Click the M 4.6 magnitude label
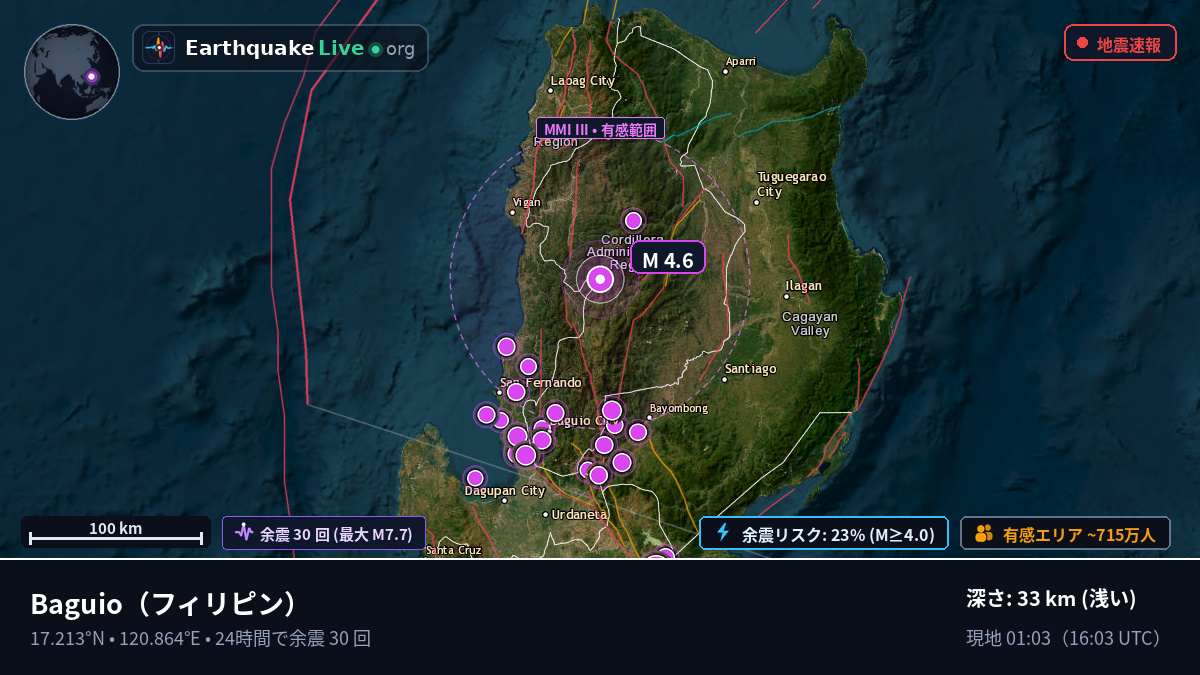The width and height of the screenshot is (1200, 675). click(668, 257)
